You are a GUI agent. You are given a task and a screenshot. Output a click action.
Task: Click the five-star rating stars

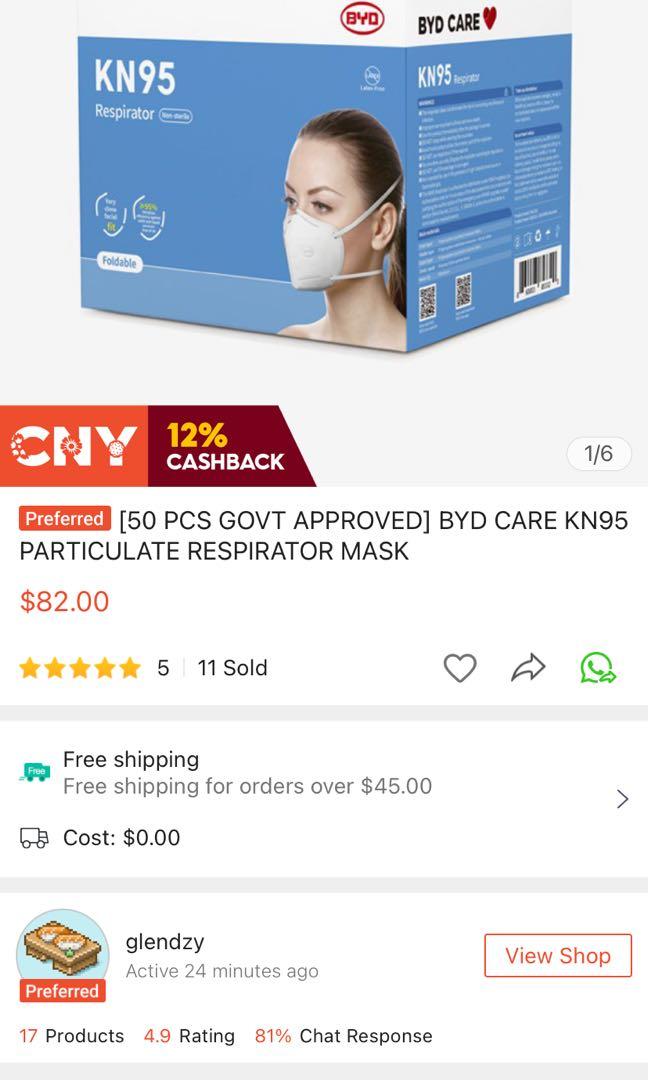(80, 668)
